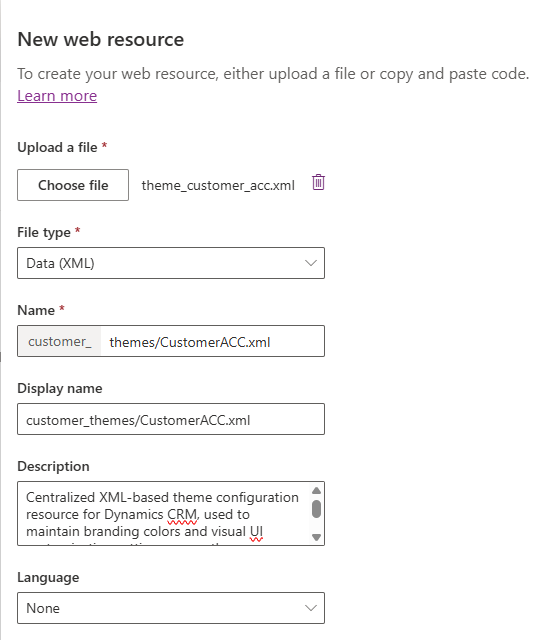The width and height of the screenshot is (556, 640).
Task: Click the Description scrollbar up arrow
Action: click(x=316, y=491)
